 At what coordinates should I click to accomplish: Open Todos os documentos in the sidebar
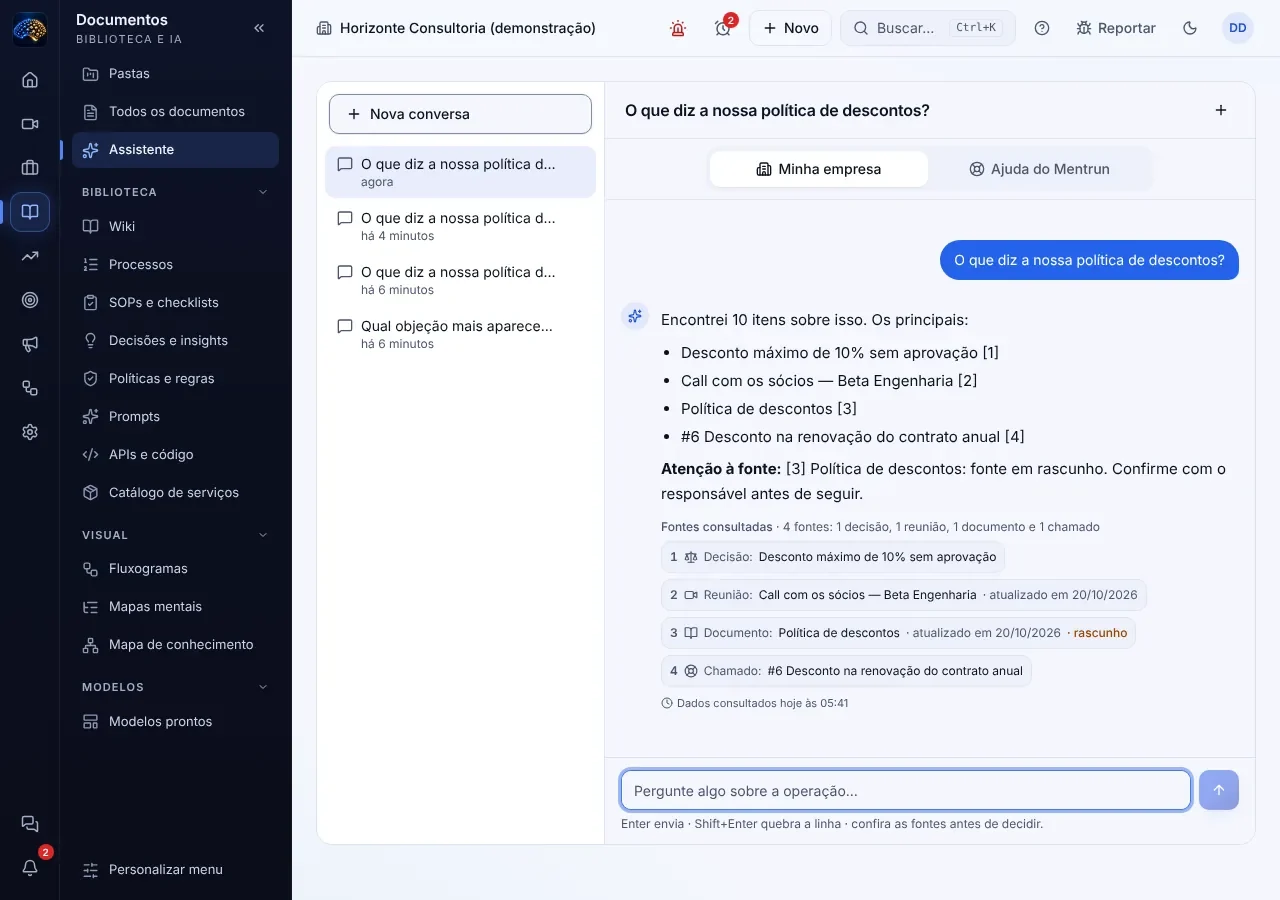[175, 111]
